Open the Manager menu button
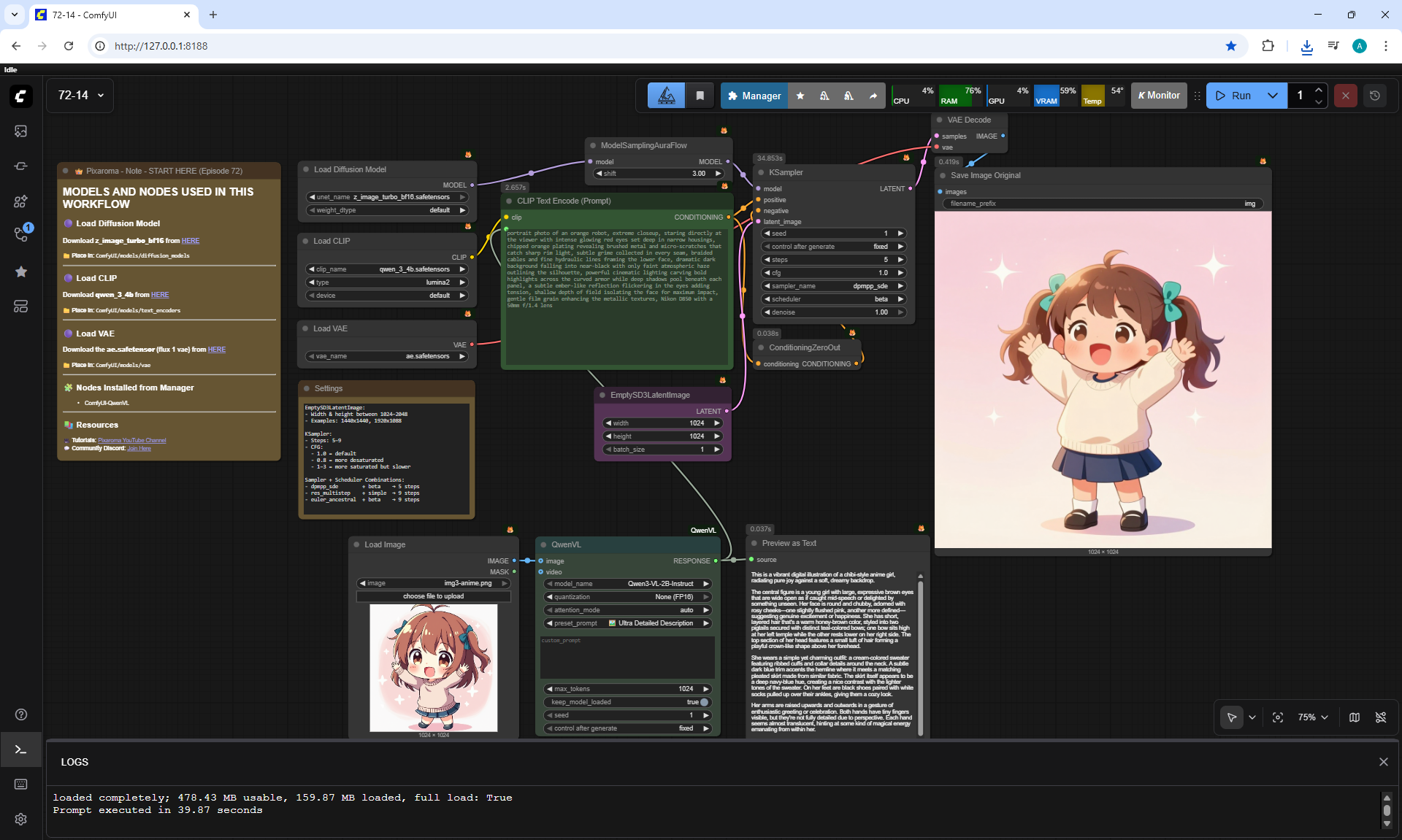The width and height of the screenshot is (1402, 840). pos(754,96)
